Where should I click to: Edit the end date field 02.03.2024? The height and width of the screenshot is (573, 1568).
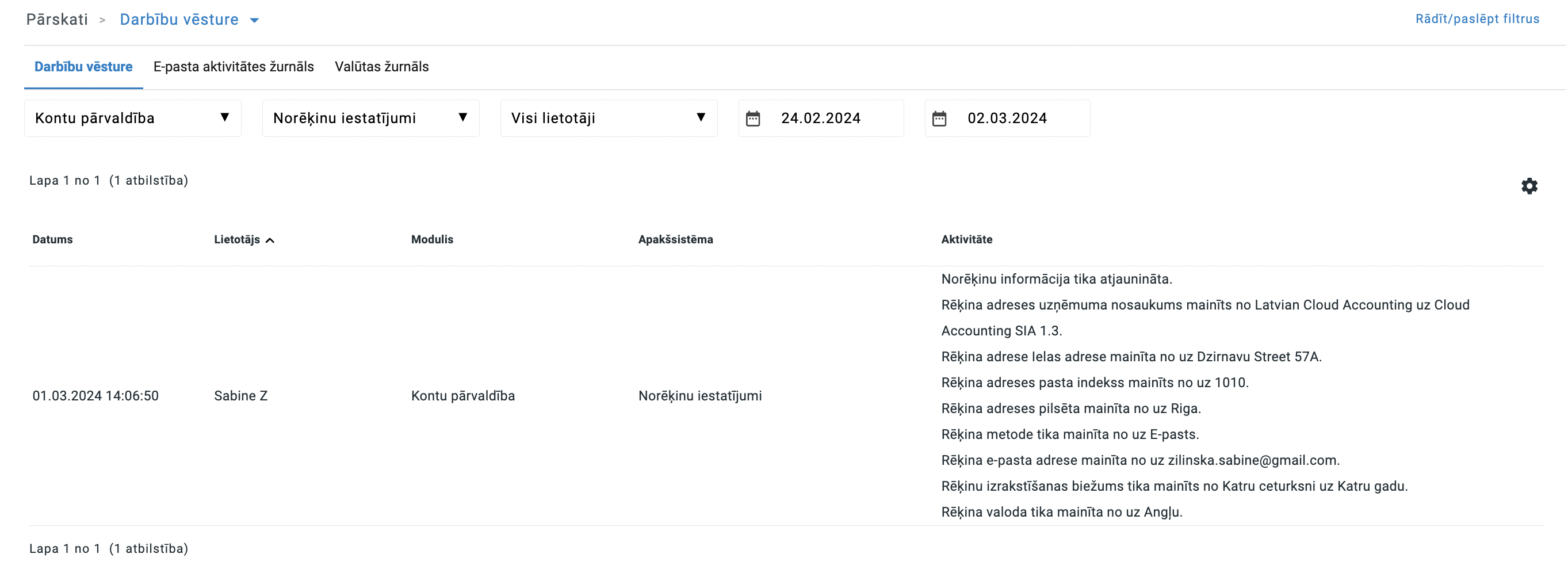(x=1007, y=118)
